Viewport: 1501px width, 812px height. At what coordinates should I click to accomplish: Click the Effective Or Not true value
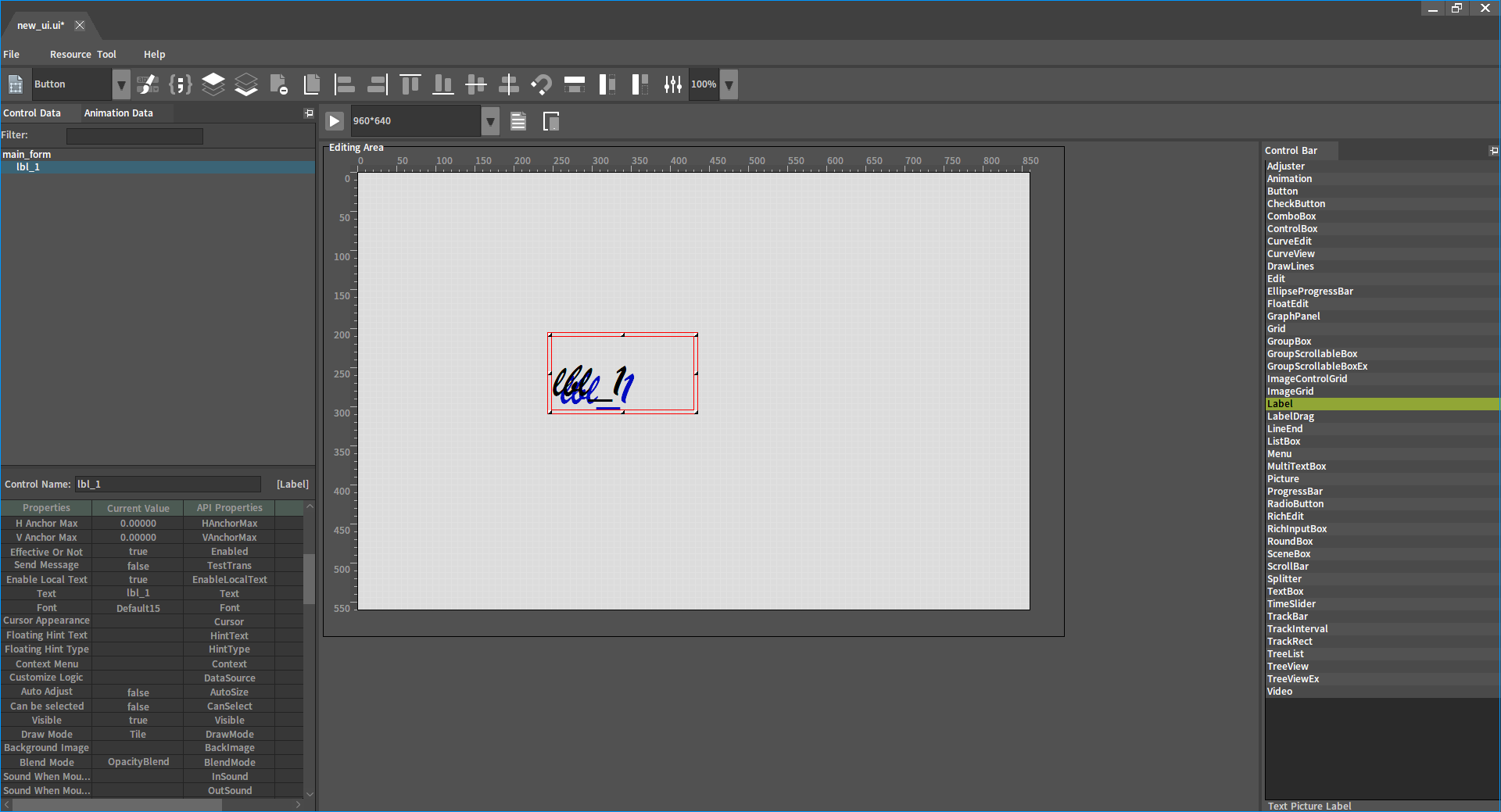[x=138, y=552]
